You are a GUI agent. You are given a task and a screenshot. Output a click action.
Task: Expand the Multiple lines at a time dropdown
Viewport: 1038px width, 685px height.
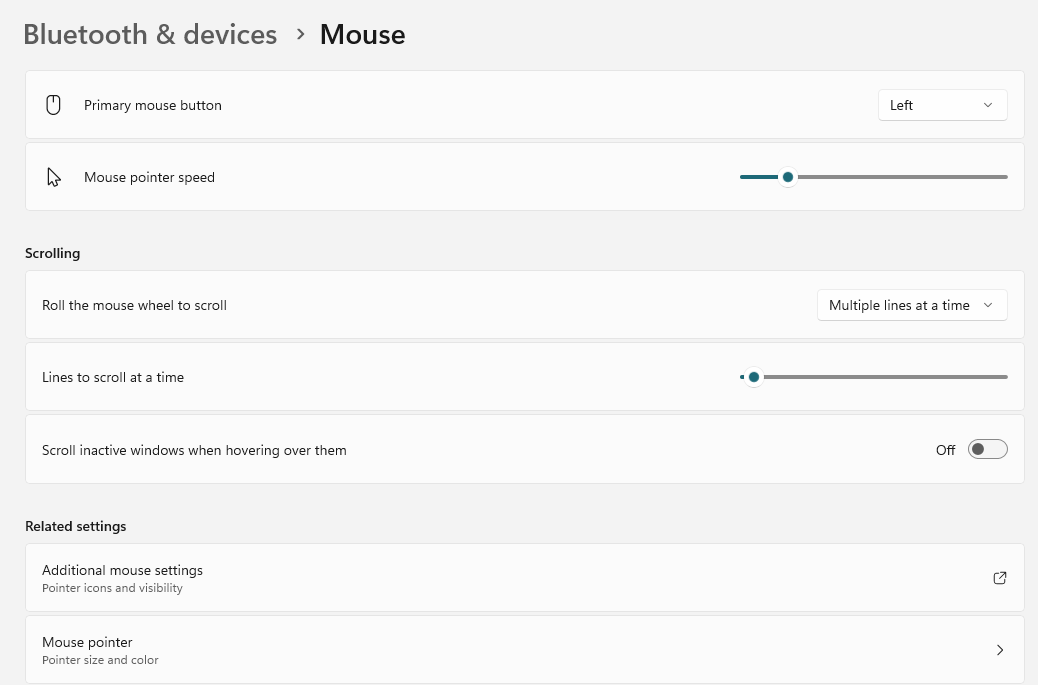pyautogui.click(x=911, y=305)
